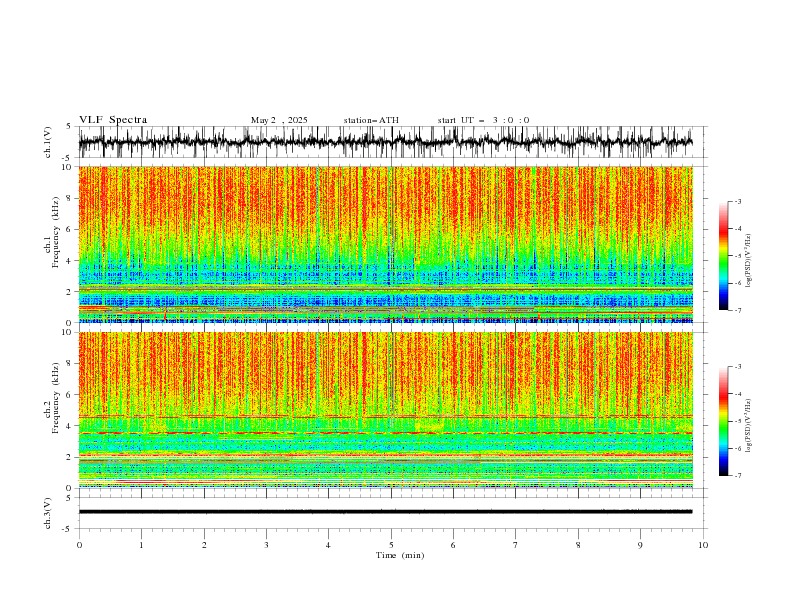
Task: Click the 'ch.1(V)' waveform axis label
Action: tap(48, 142)
